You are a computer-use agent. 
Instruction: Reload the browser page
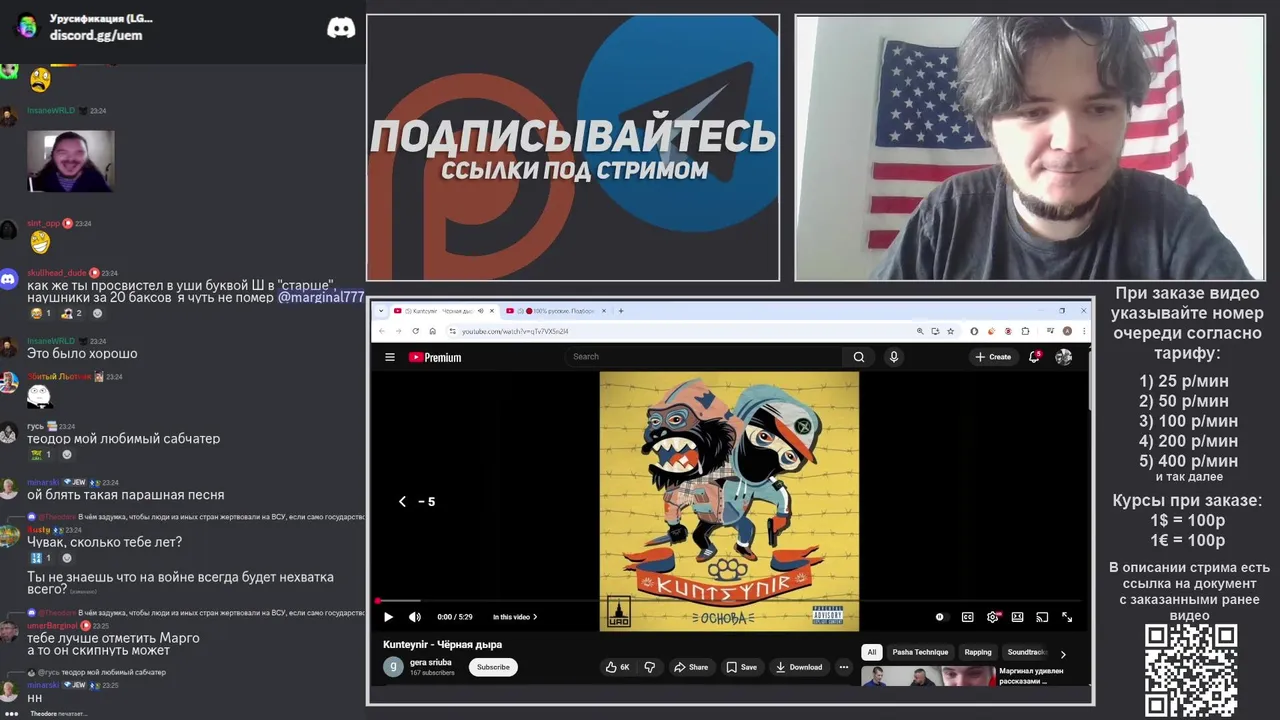pyautogui.click(x=416, y=331)
